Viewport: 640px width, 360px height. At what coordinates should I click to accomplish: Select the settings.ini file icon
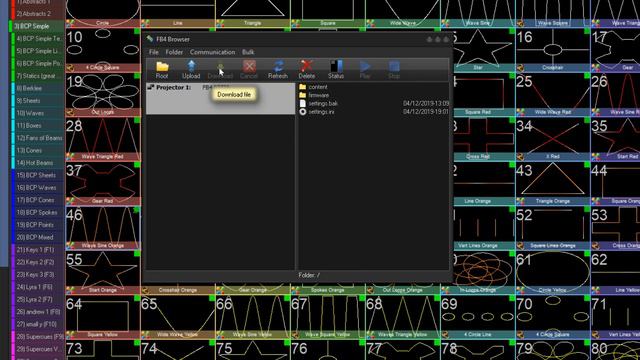tap(302, 112)
